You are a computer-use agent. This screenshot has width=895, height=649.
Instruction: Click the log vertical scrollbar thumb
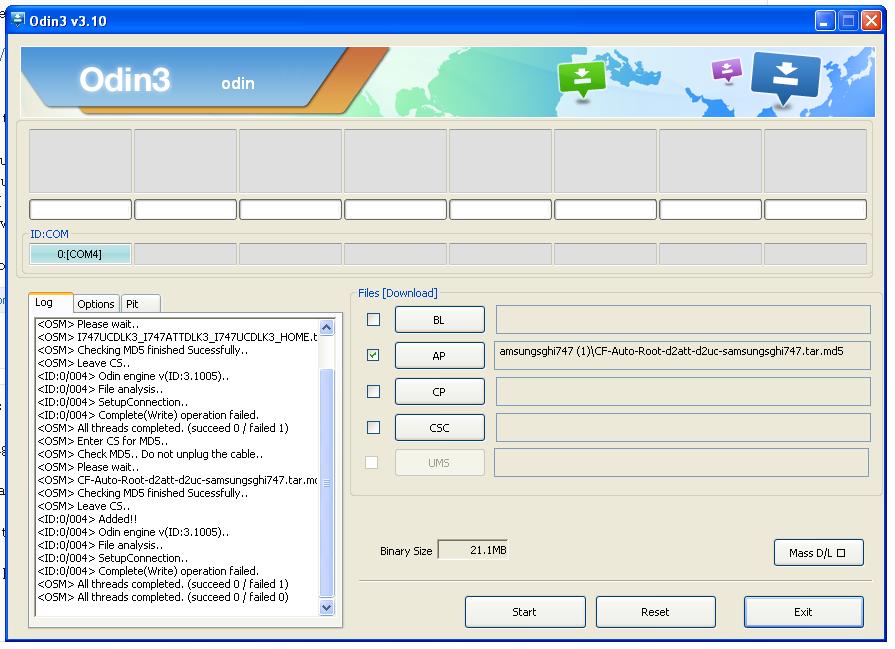click(326, 482)
